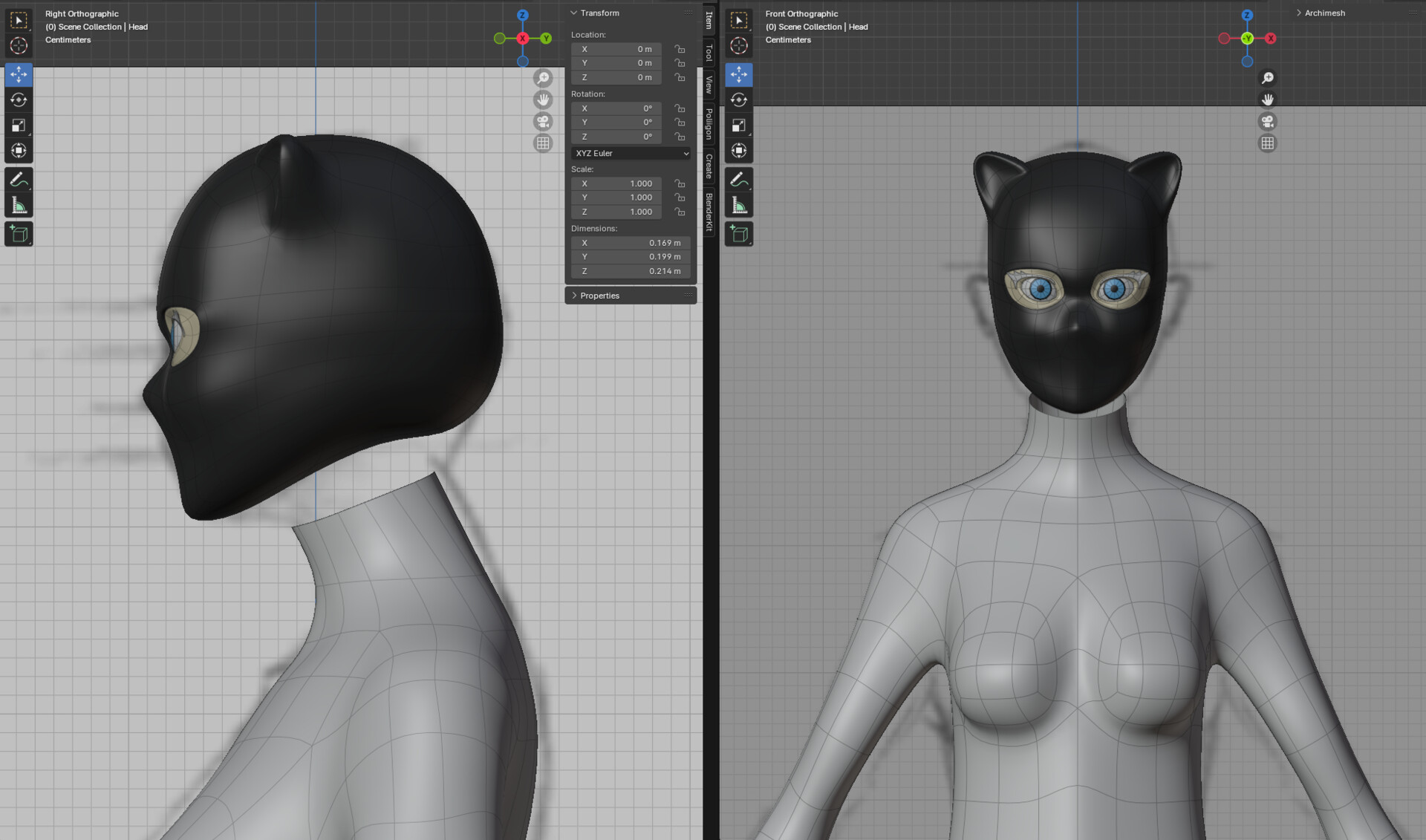1426x840 pixels.
Task: Switch to the Tool tab in the sidebar
Action: click(x=709, y=53)
